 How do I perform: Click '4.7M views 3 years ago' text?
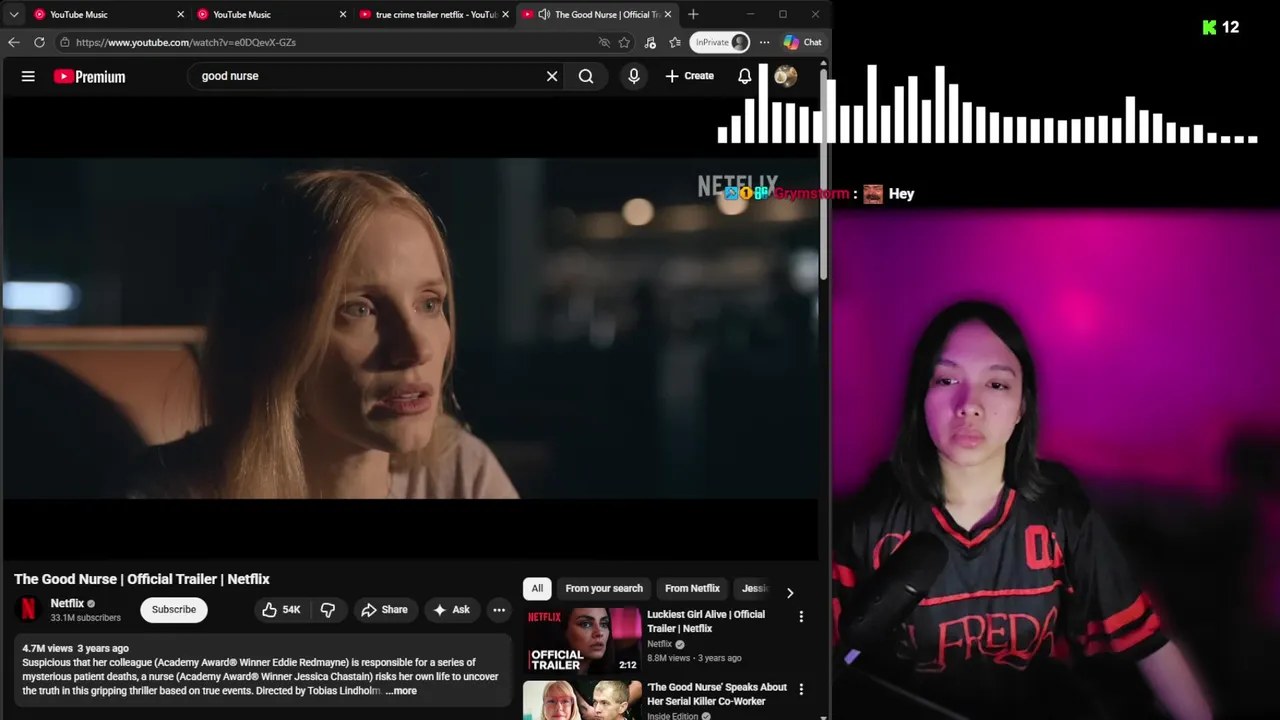click(x=75, y=648)
